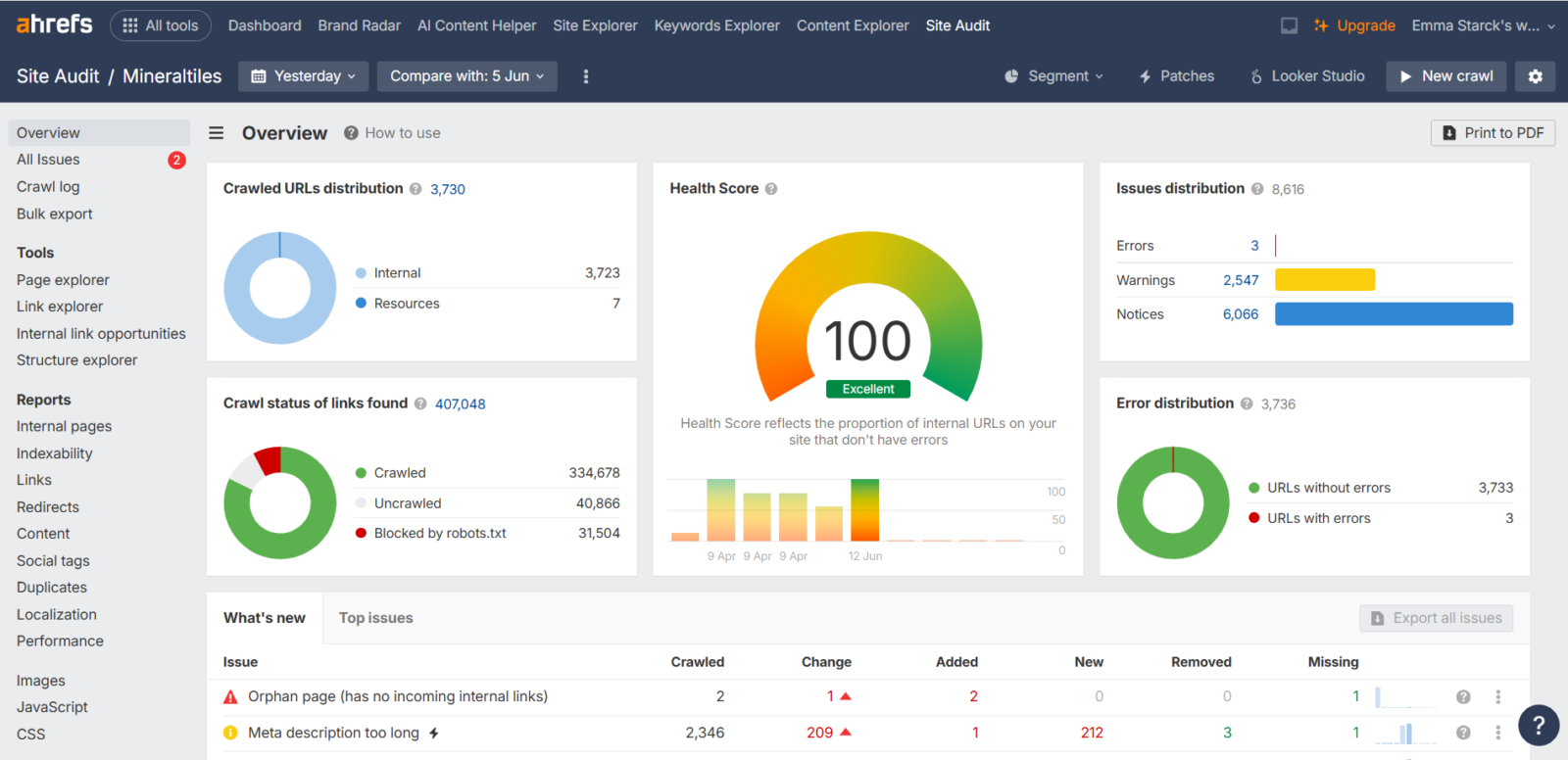This screenshot has width=1568, height=760.
Task: Click the Meta description too long issue
Action: tap(333, 733)
